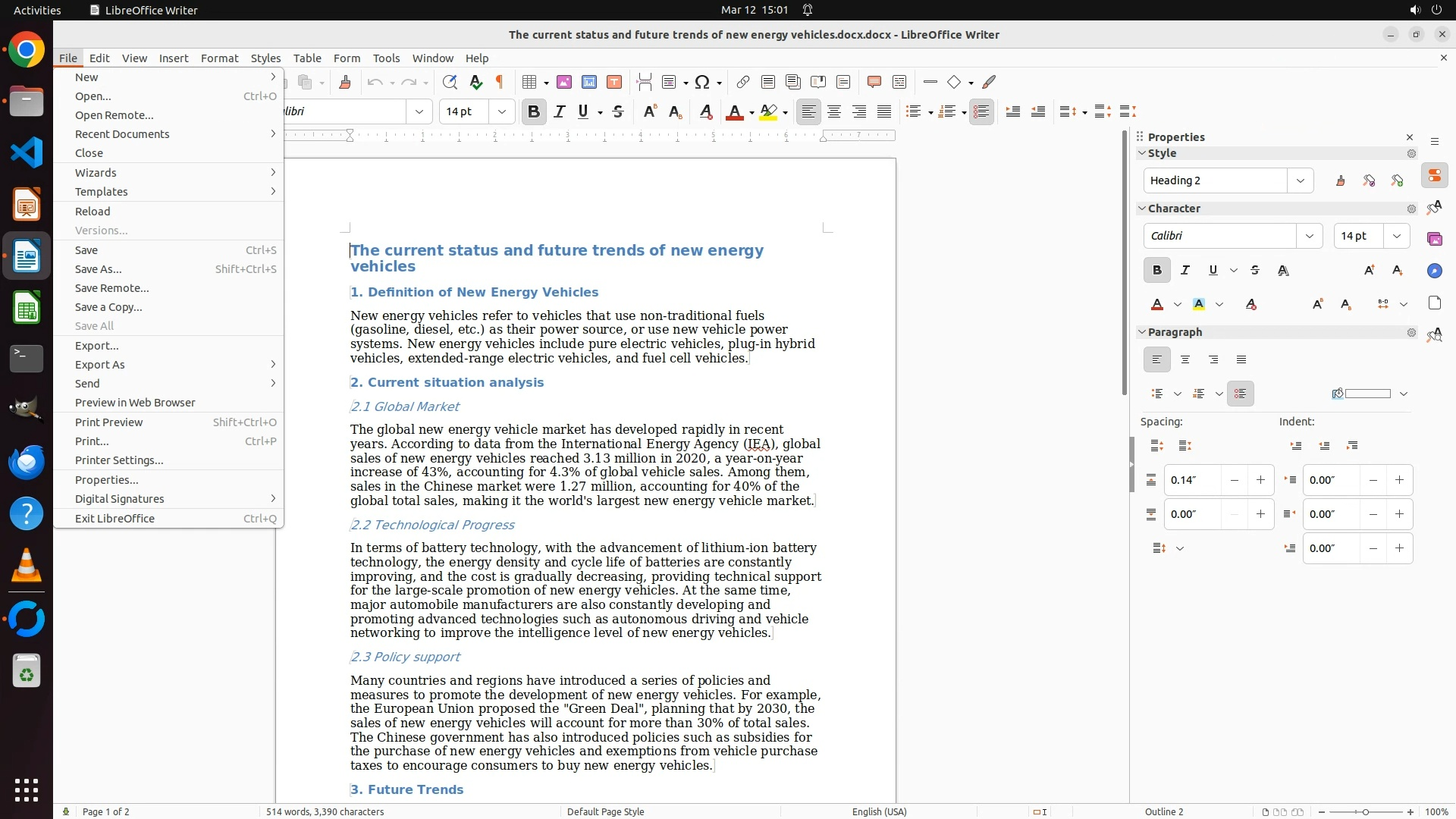
Task: Click the Print Preview menu entry
Action: coord(109,422)
